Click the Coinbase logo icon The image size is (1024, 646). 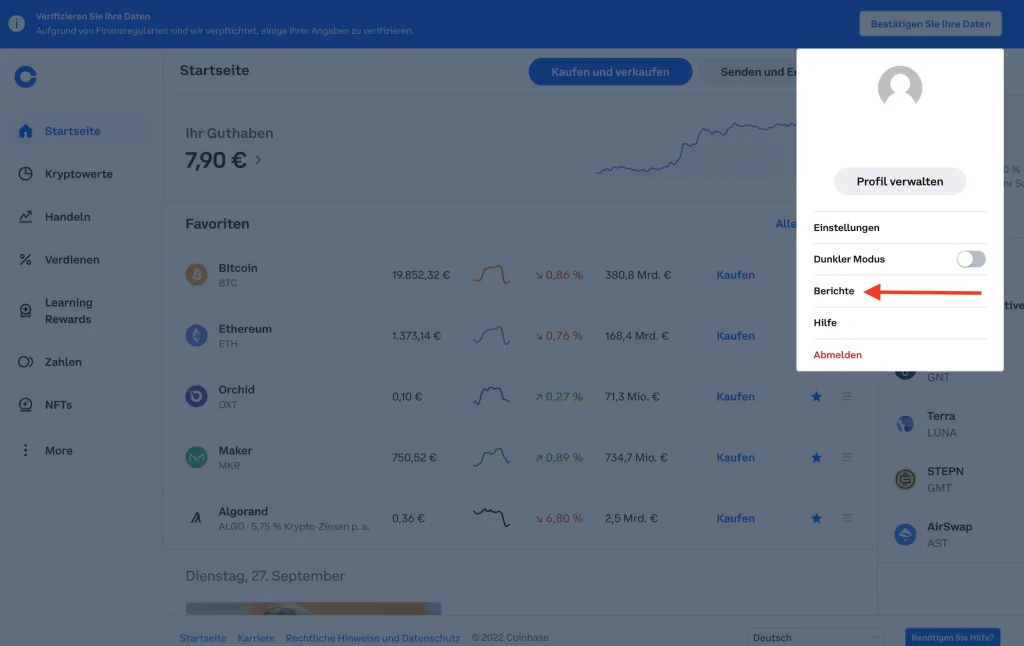coord(26,77)
